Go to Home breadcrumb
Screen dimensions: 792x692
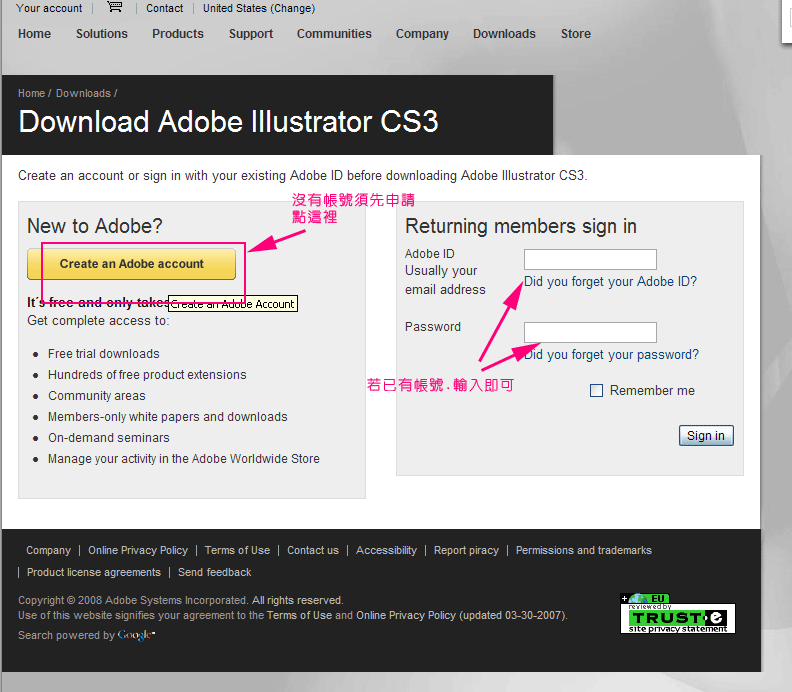[x=31, y=93]
